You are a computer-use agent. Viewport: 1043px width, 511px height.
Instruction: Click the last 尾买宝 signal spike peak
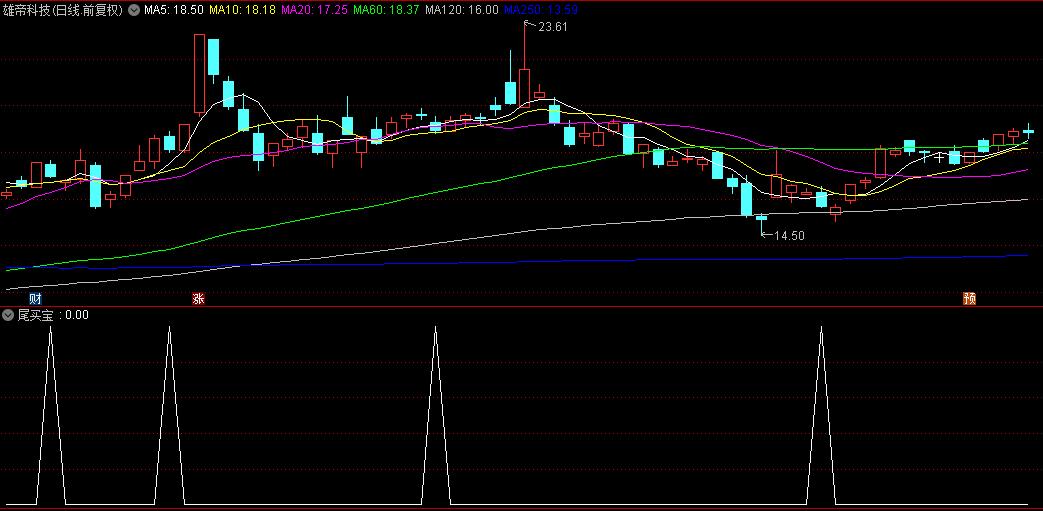click(821, 328)
